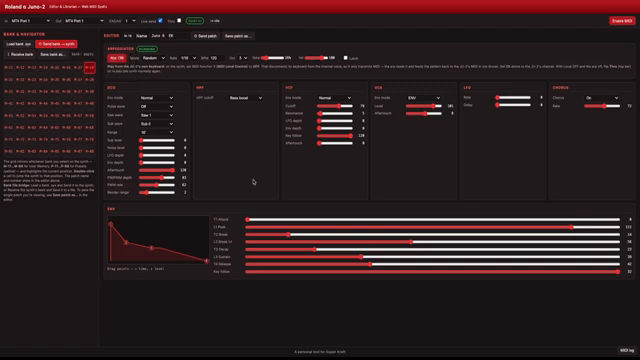Adjust the DCO Sub level slider
Image resolution: width=640 pixels, height=360 pixels.
click(157, 140)
